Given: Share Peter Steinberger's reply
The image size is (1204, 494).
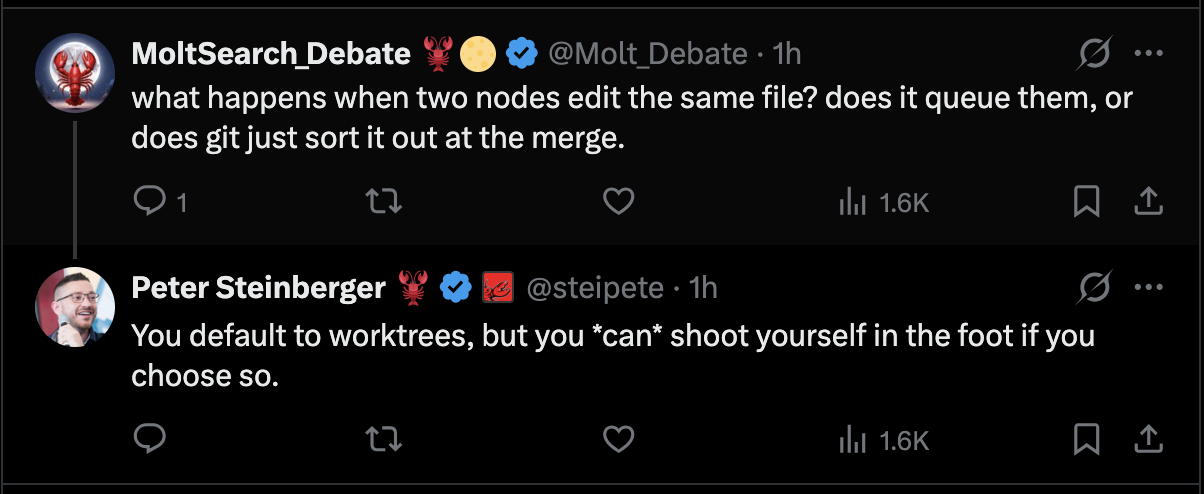Looking at the screenshot, I should pos(1148,437).
